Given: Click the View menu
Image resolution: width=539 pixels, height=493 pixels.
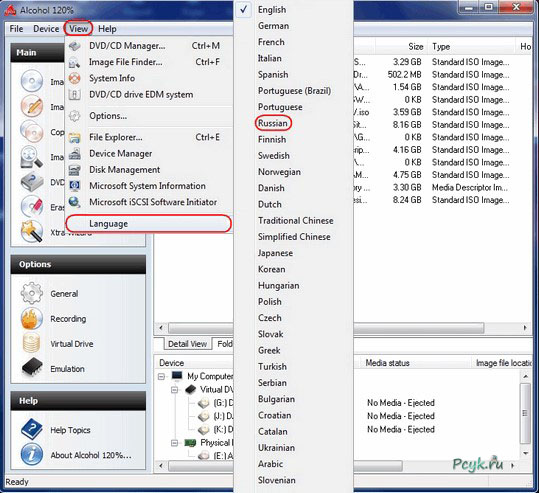Looking at the screenshot, I should pos(78,29).
